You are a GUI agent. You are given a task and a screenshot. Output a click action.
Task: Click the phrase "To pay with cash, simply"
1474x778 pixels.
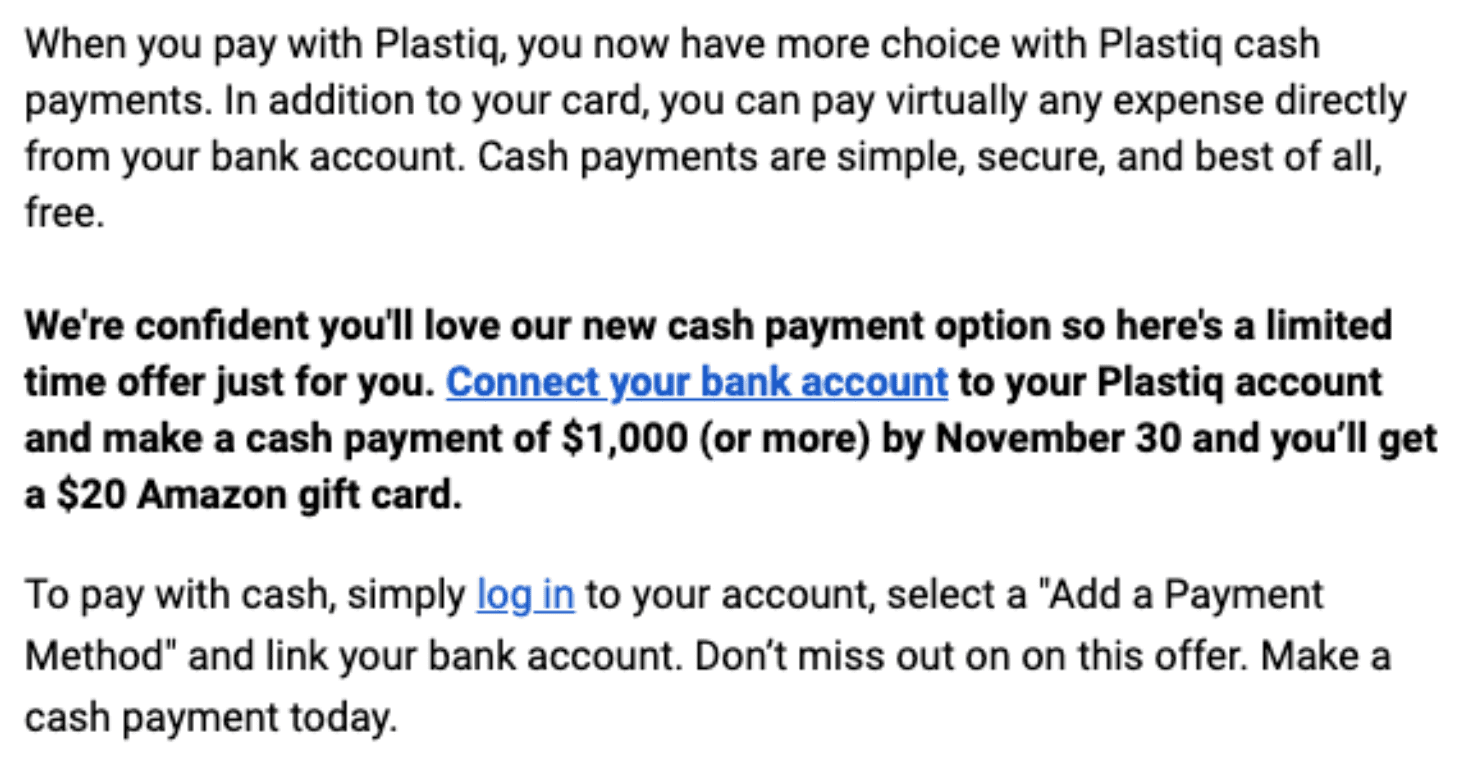[245, 594]
